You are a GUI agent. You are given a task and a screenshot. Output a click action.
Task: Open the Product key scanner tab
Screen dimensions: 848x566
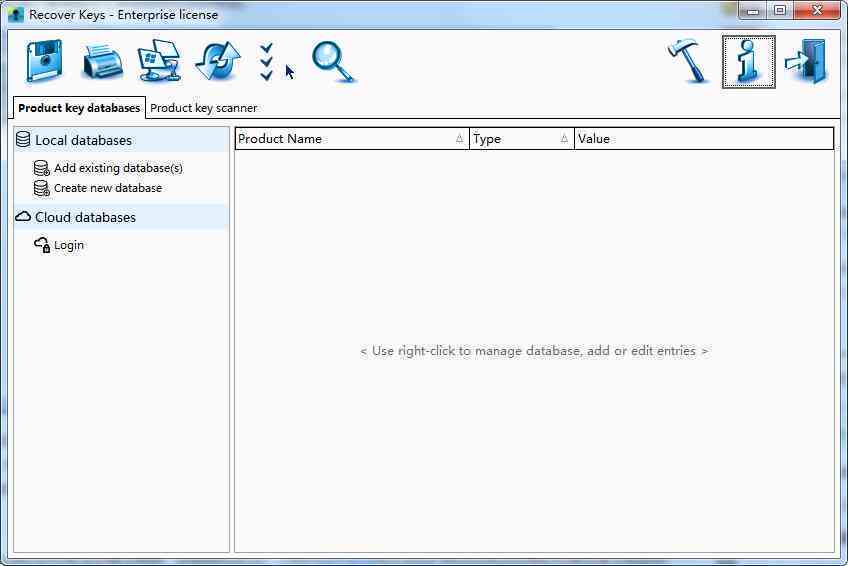(x=203, y=108)
